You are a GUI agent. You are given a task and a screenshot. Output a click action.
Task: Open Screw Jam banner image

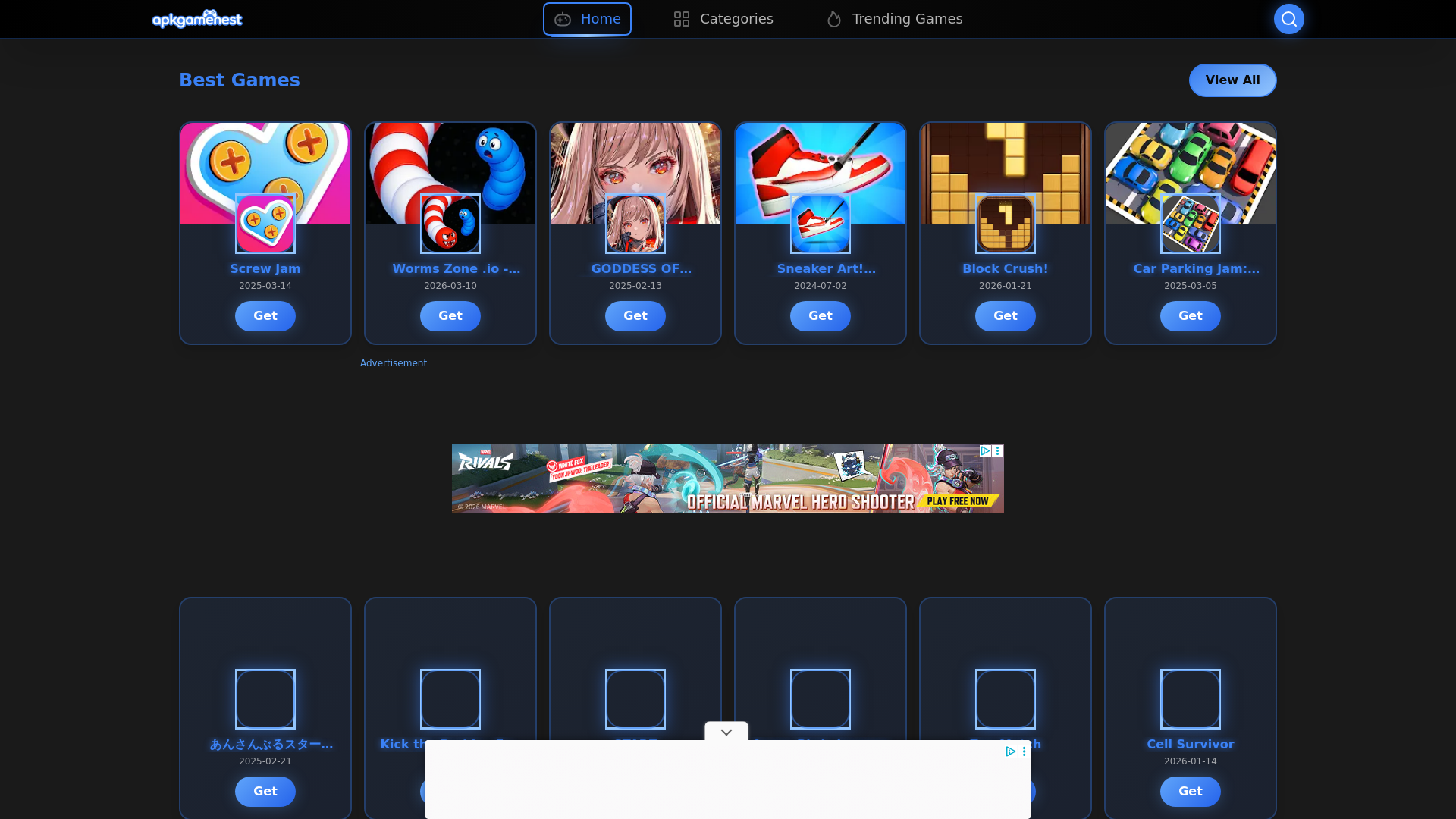click(x=265, y=159)
